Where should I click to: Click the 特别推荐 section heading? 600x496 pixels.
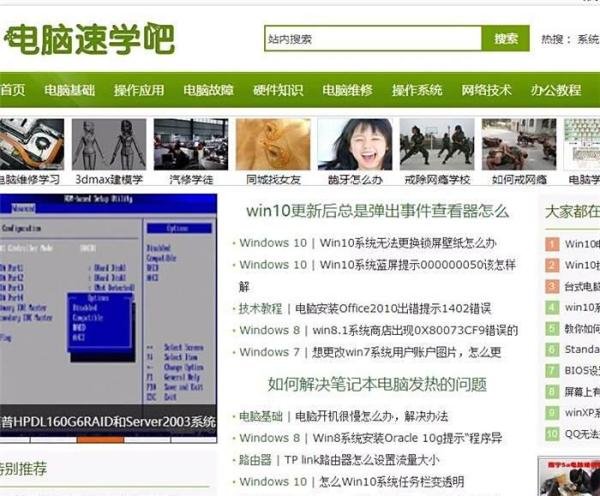click(24, 468)
